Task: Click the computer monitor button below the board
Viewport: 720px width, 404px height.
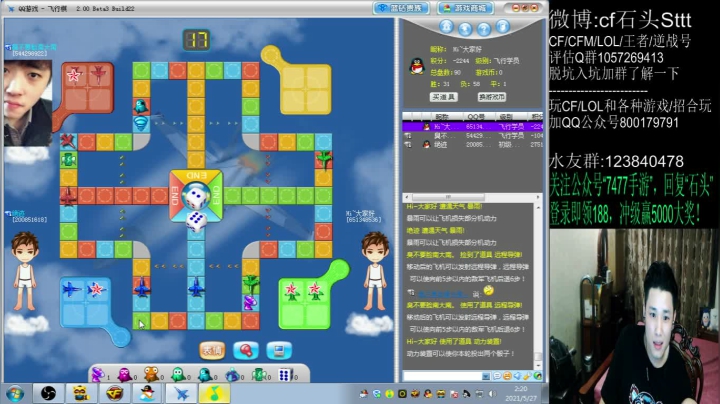Action: coord(279,351)
